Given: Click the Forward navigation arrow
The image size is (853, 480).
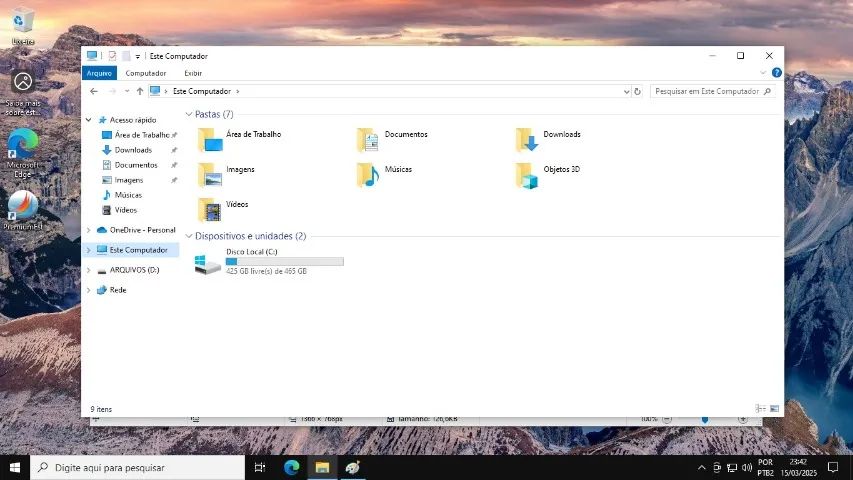Looking at the screenshot, I should click(112, 91).
